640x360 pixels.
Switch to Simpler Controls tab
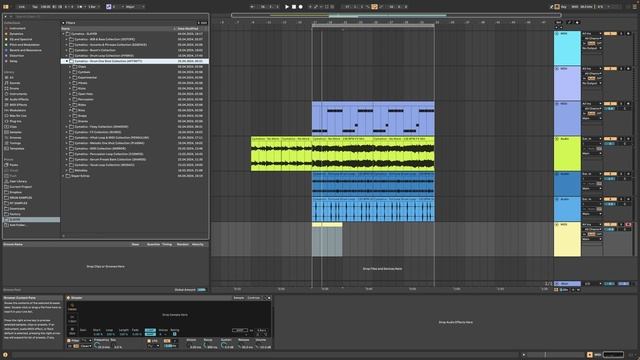tap(253, 298)
